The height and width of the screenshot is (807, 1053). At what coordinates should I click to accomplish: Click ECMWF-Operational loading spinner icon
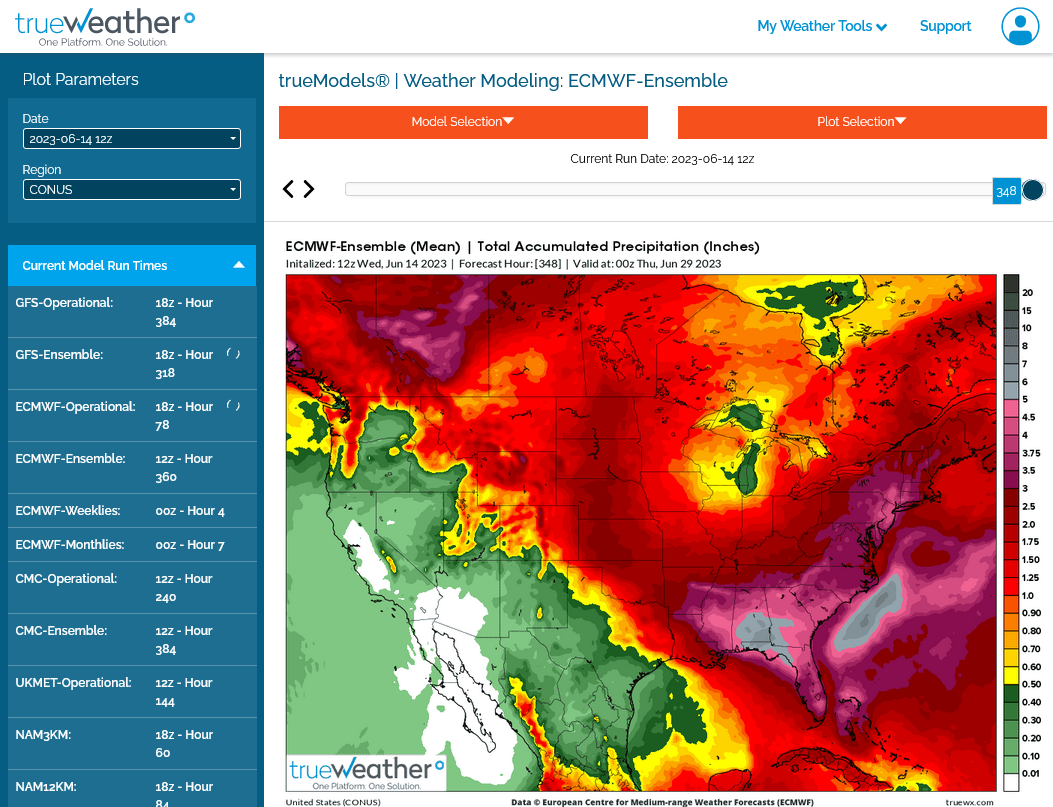(x=232, y=406)
